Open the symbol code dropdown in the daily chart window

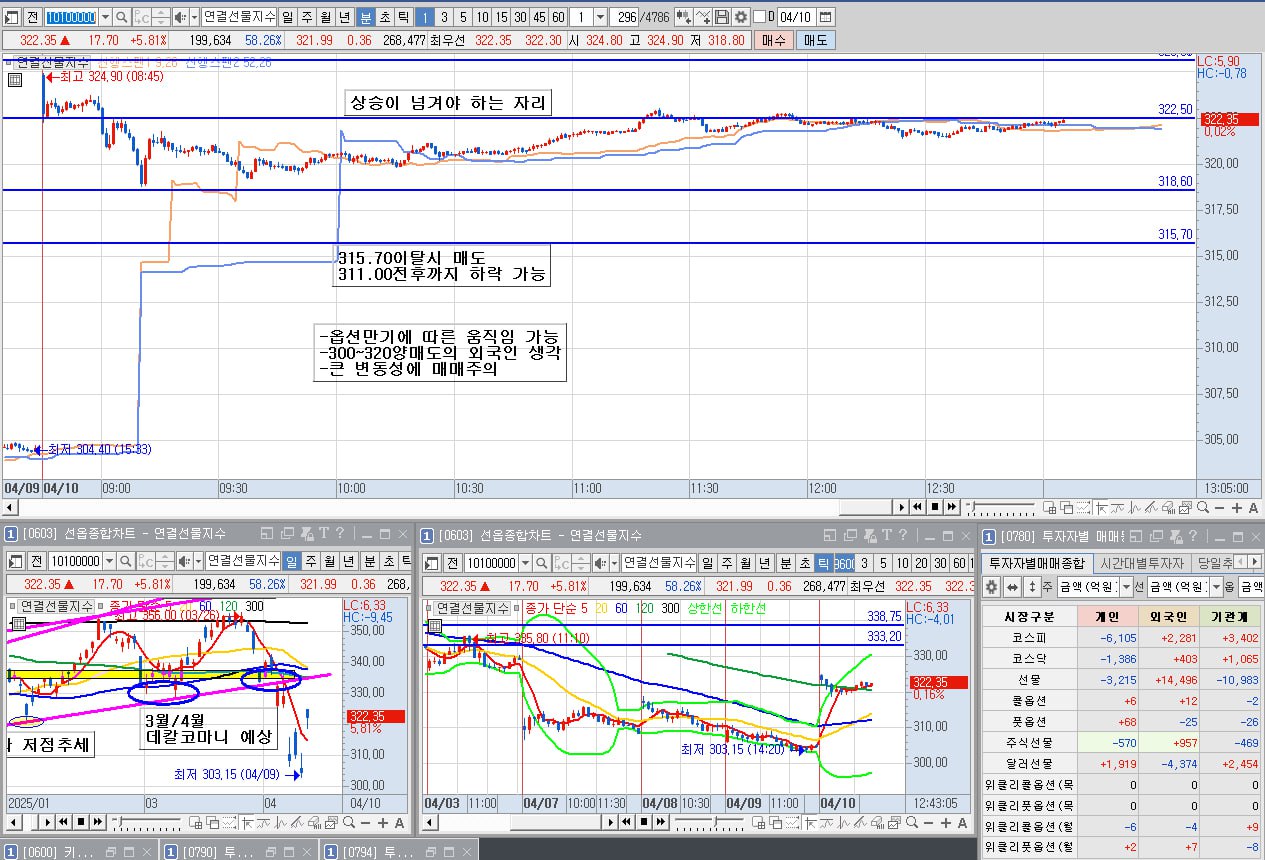coord(109,561)
